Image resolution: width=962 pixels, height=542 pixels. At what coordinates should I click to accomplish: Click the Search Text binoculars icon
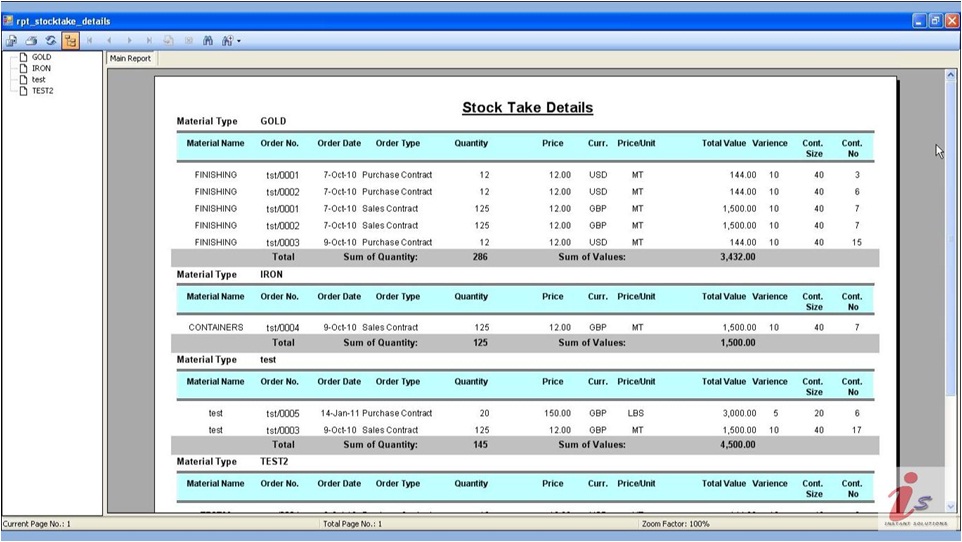tap(208, 41)
